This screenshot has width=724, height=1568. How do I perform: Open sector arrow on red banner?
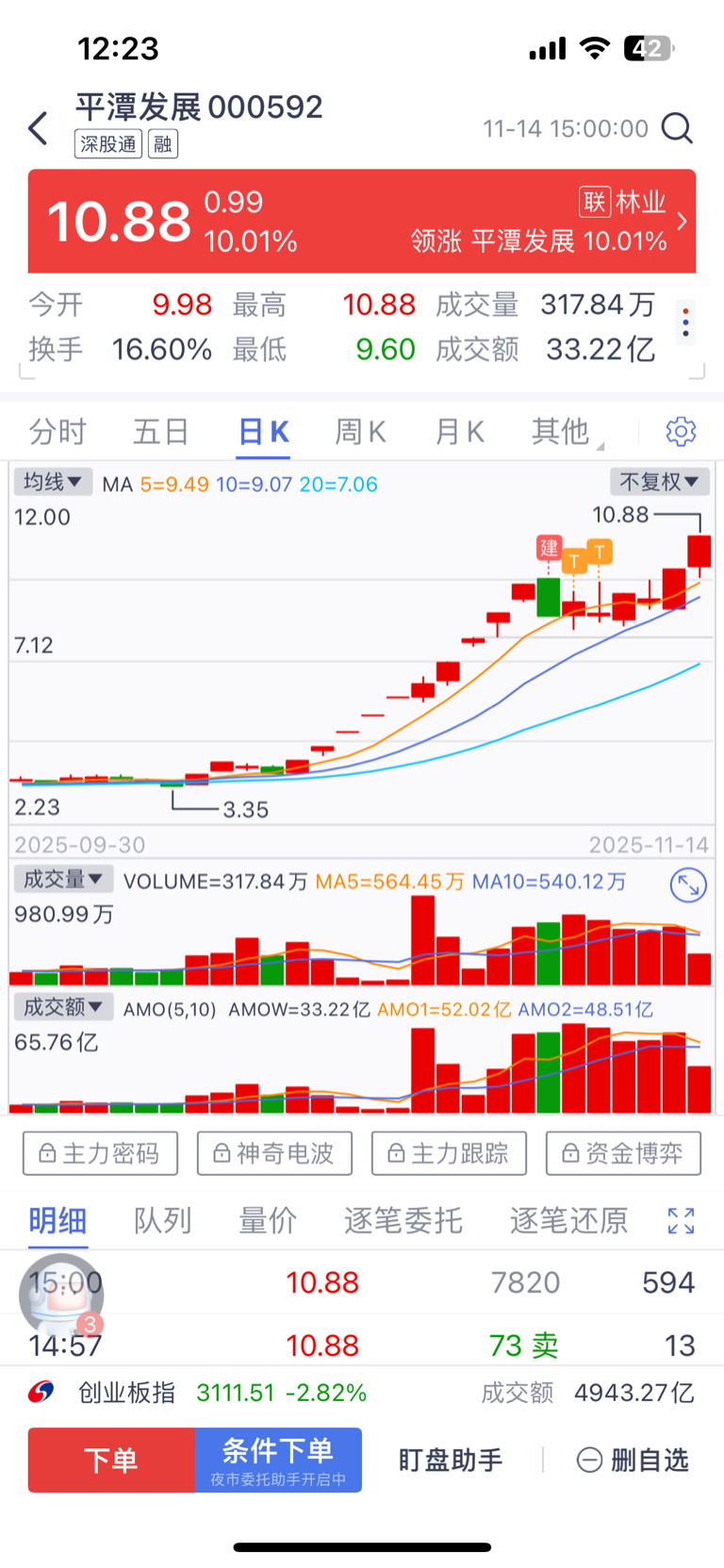(682, 222)
